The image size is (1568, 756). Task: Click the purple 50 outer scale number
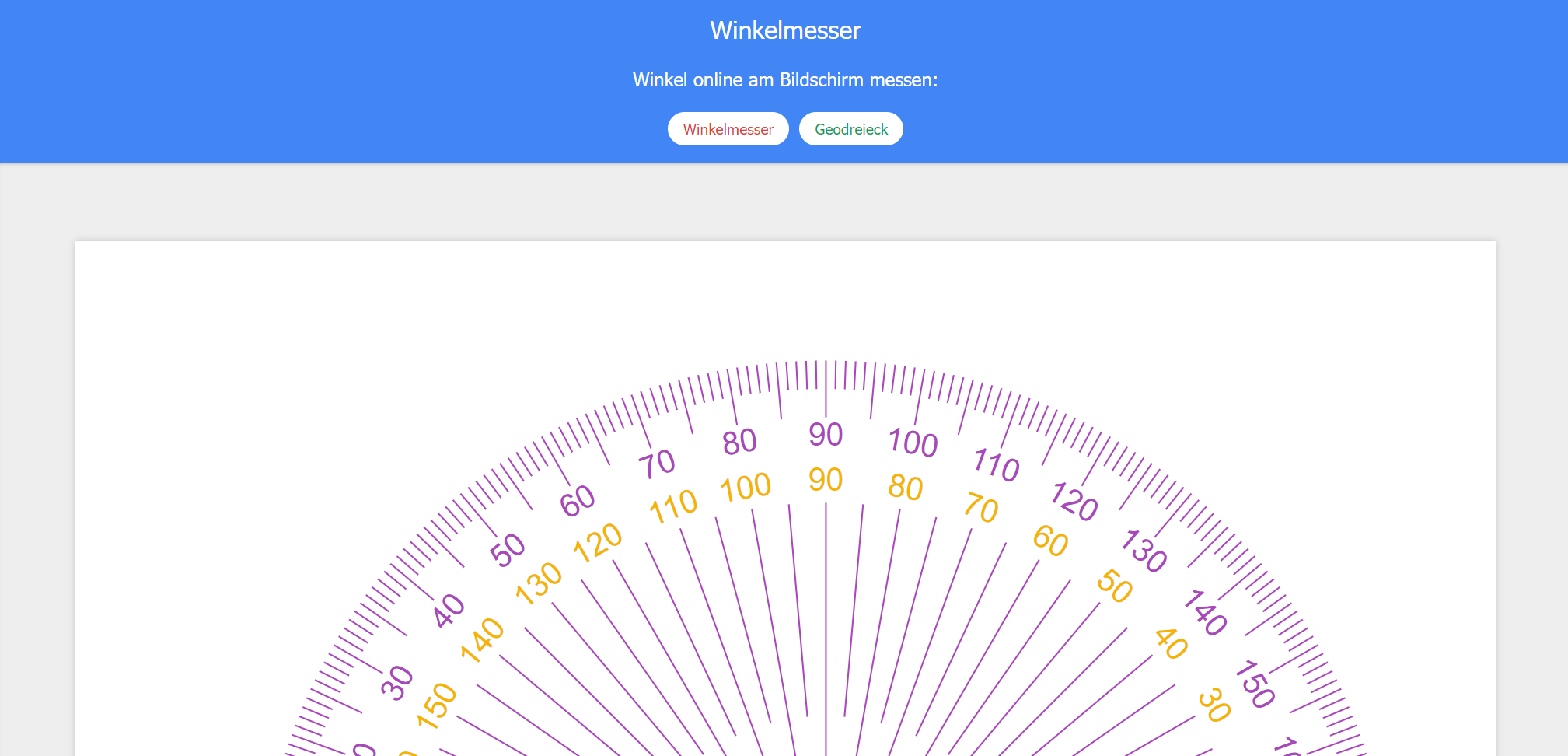point(508,551)
